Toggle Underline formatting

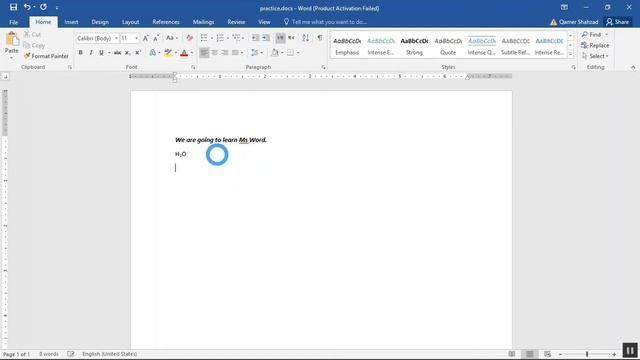click(x=101, y=53)
